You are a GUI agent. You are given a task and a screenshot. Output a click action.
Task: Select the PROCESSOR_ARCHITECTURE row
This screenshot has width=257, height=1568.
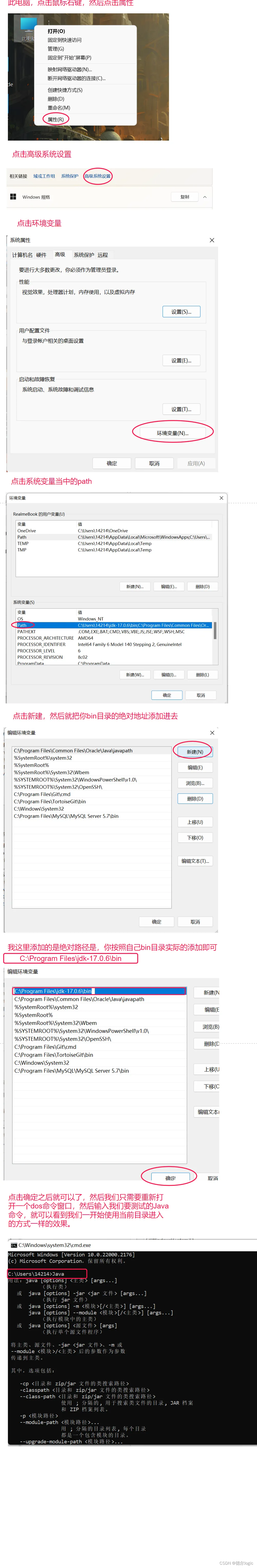[114, 638]
